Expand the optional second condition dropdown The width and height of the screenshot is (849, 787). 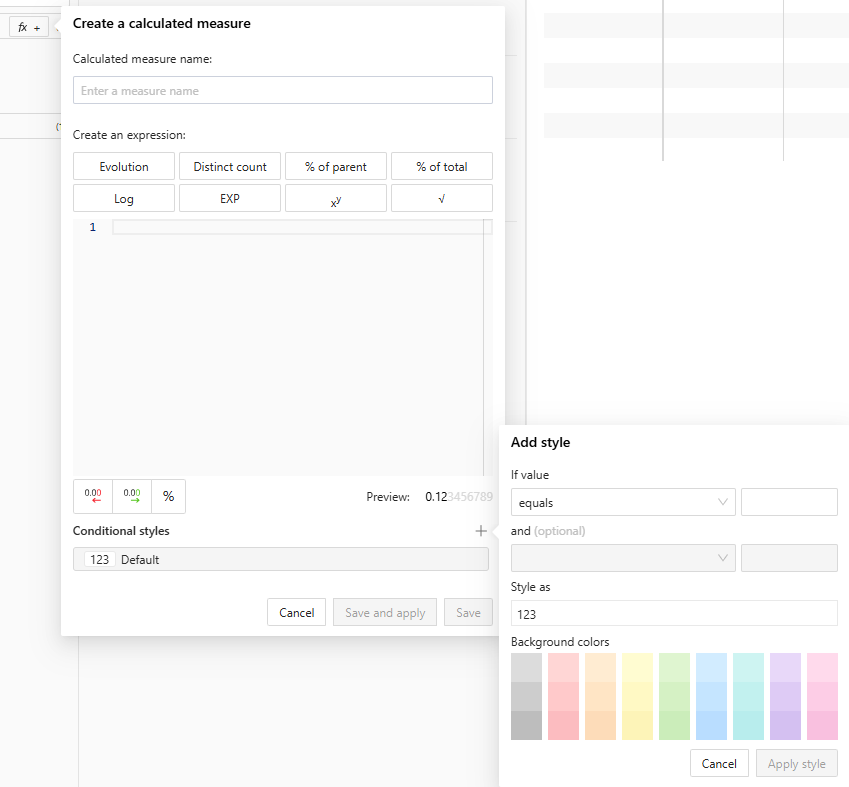click(622, 558)
